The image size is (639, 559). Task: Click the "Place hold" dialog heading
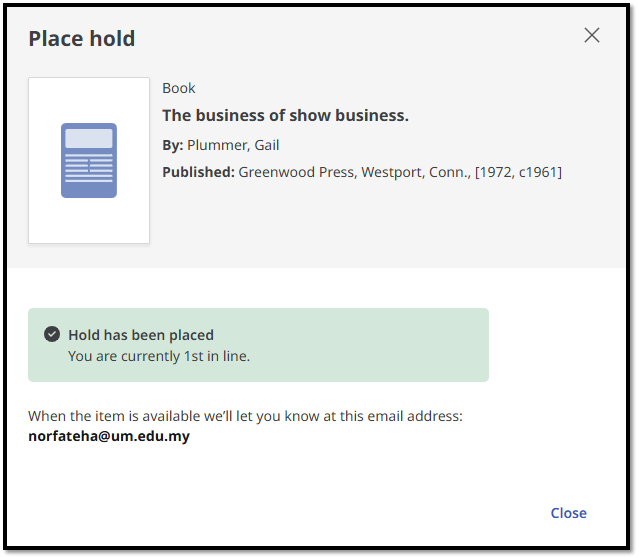coord(82,39)
